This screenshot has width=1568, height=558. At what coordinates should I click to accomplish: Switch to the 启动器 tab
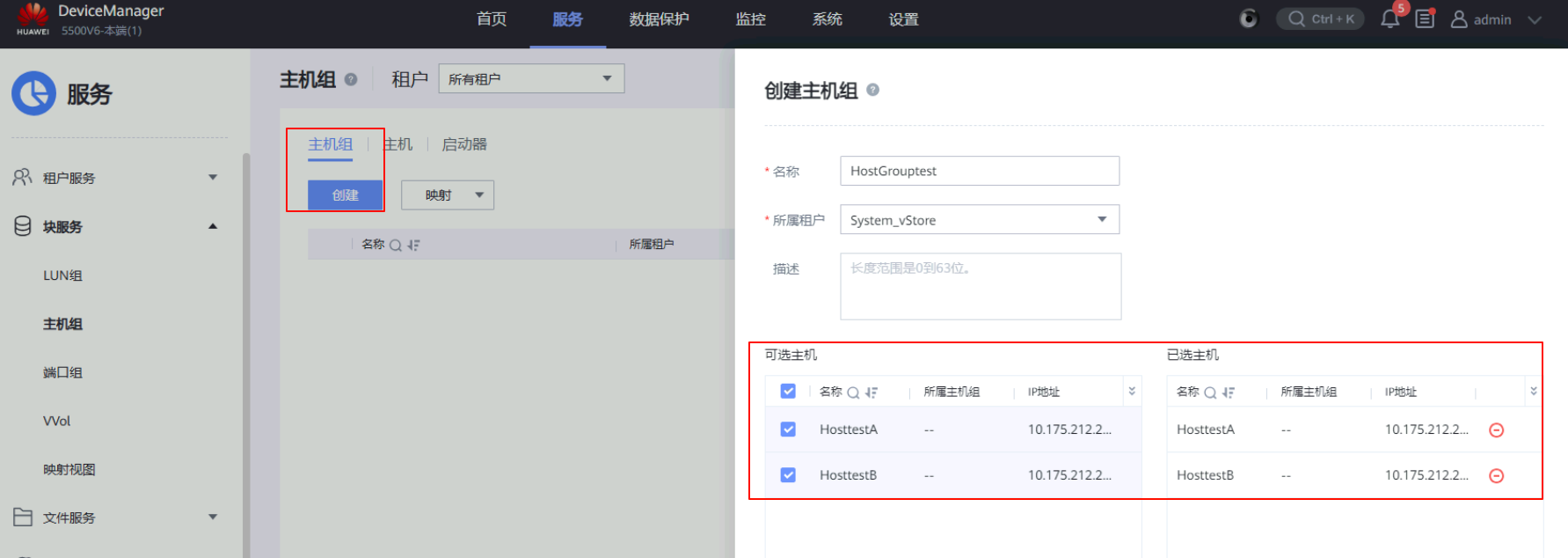[x=464, y=144]
